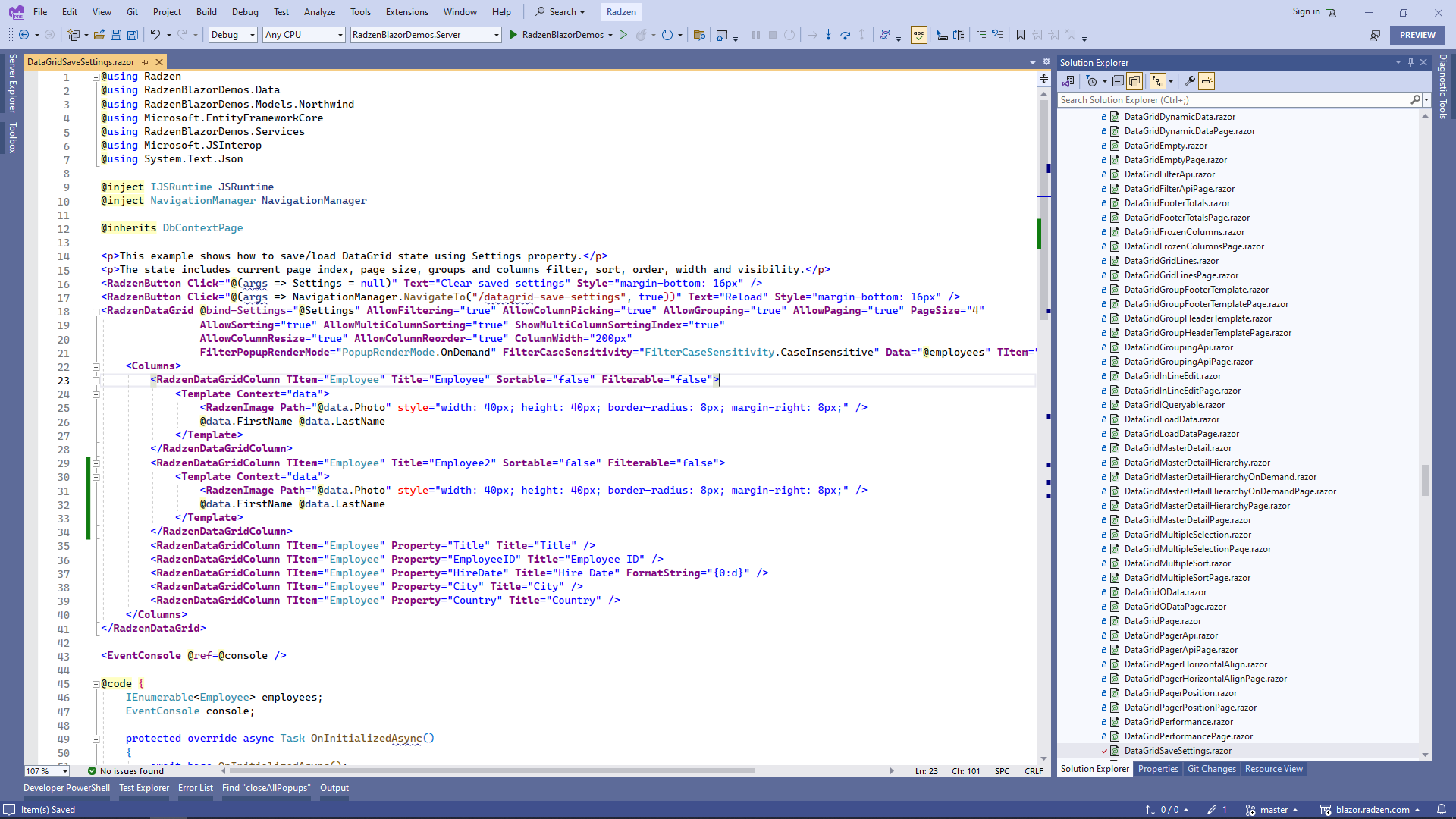
Task: Collapse the RadzenDataGrid block at line 18
Action: (96, 312)
